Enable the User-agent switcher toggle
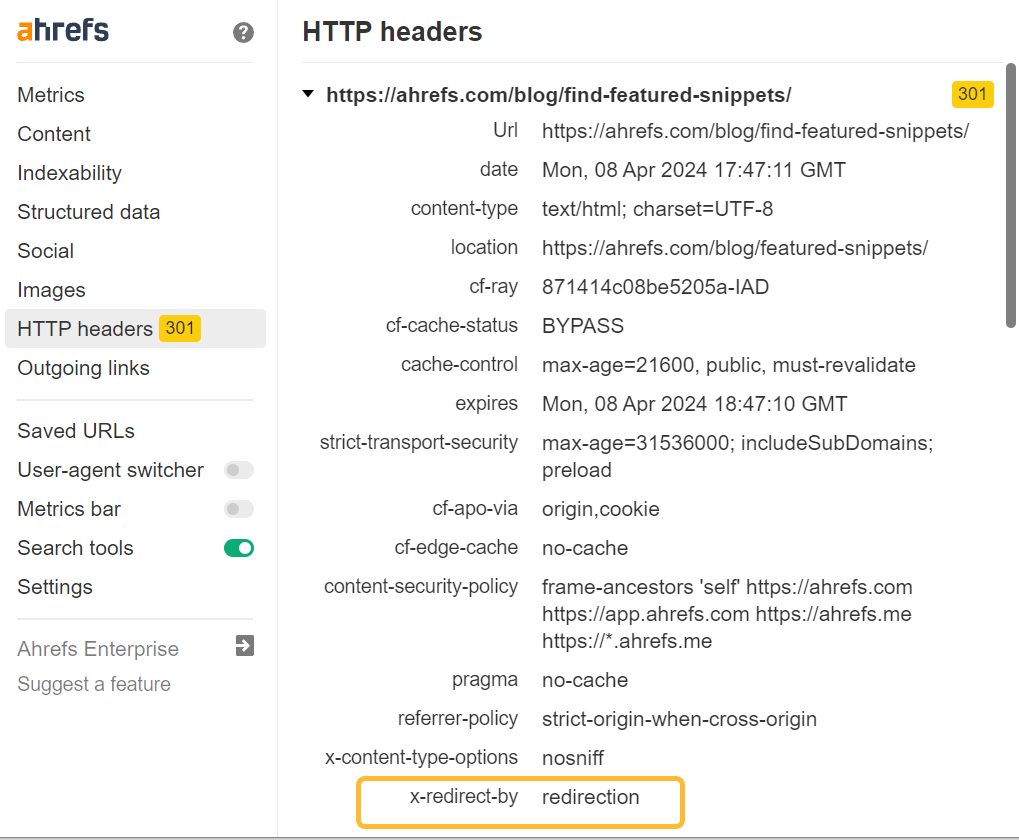Screen dimensions: 1019x840 click(238, 470)
